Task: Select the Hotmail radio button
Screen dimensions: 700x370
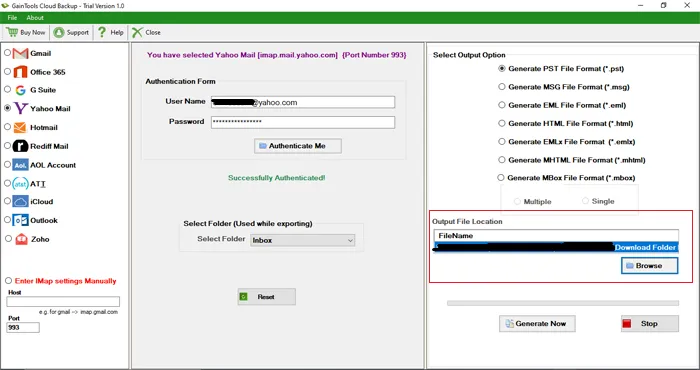Action: pos(8,127)
